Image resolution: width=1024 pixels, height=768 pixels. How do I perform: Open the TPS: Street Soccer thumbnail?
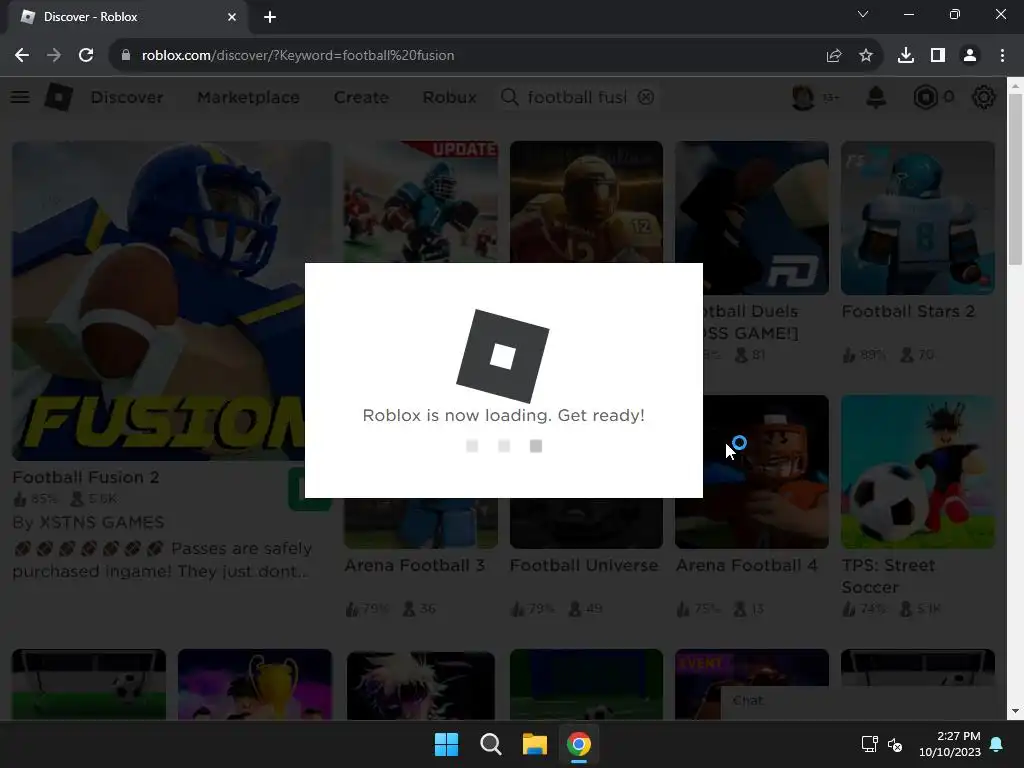click(x=918, y=472)
